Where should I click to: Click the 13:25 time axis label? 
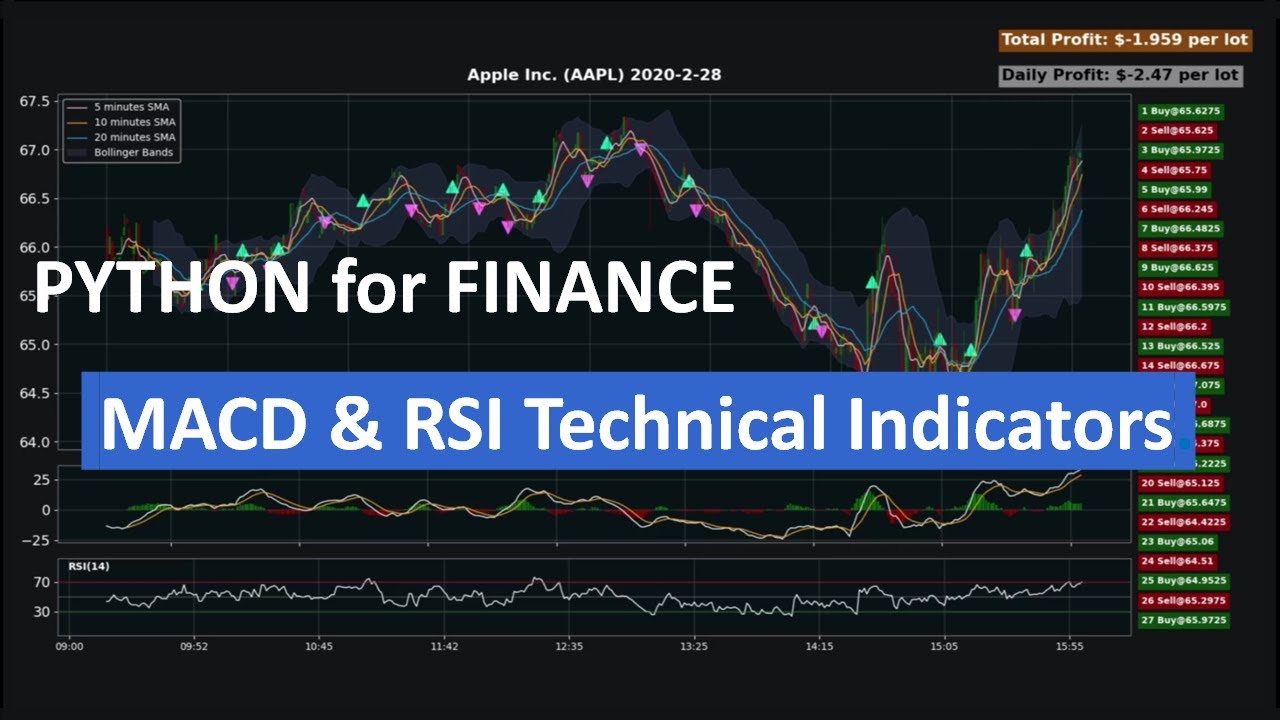694,647
